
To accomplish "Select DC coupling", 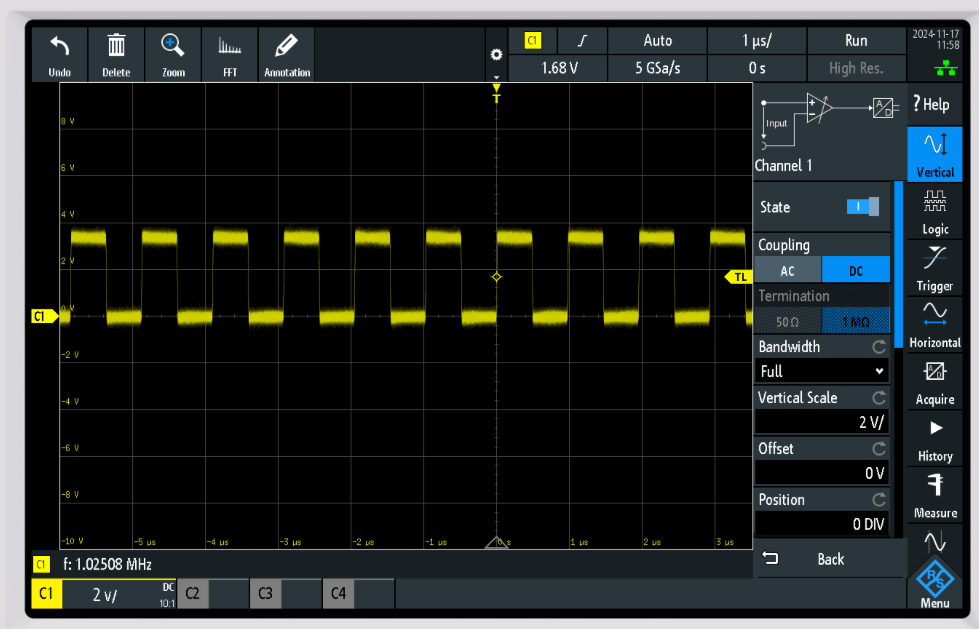I will coord(856,270).
